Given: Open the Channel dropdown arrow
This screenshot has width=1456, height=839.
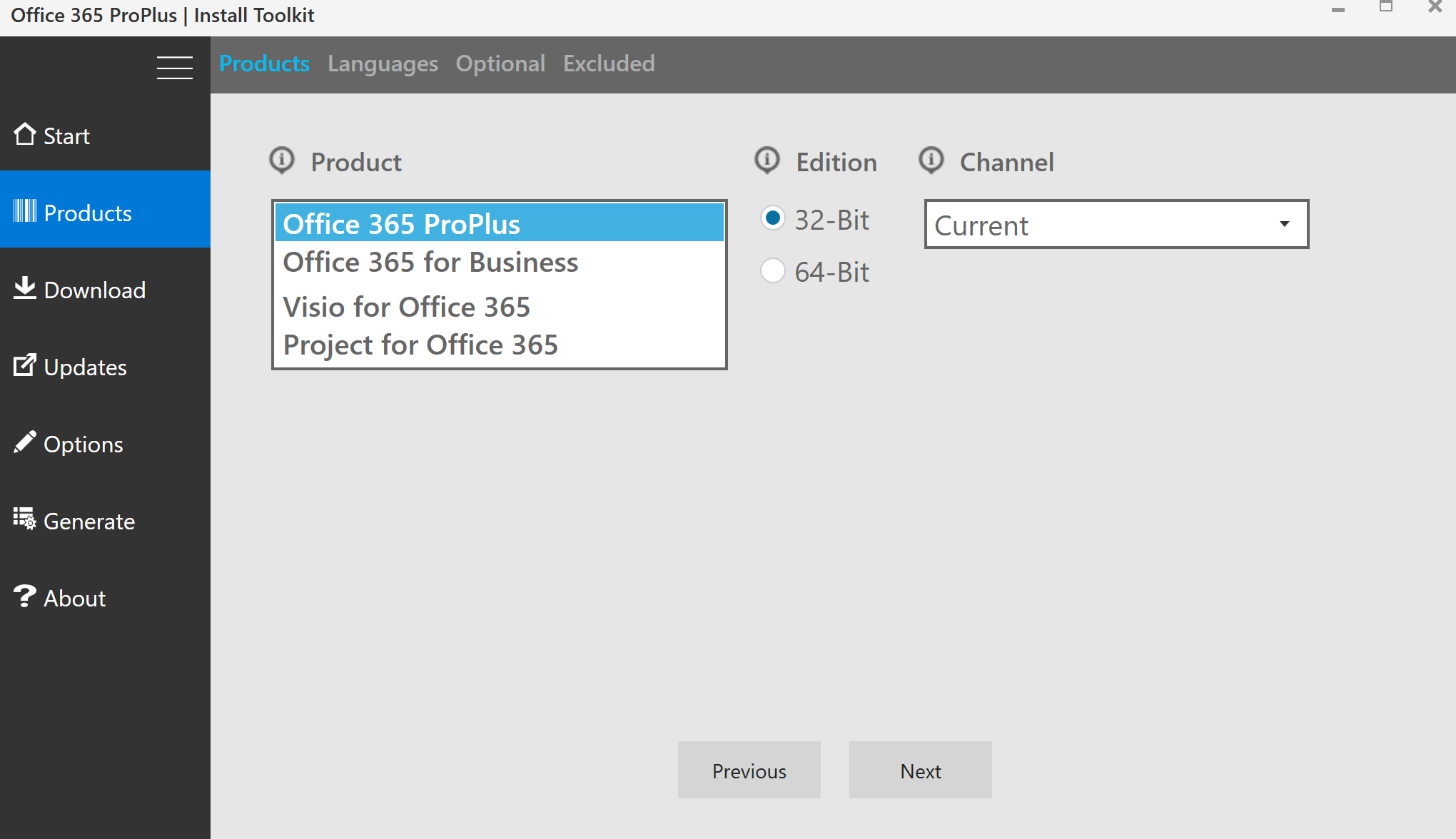Looking at the screenshot, I should (1284, 224).
